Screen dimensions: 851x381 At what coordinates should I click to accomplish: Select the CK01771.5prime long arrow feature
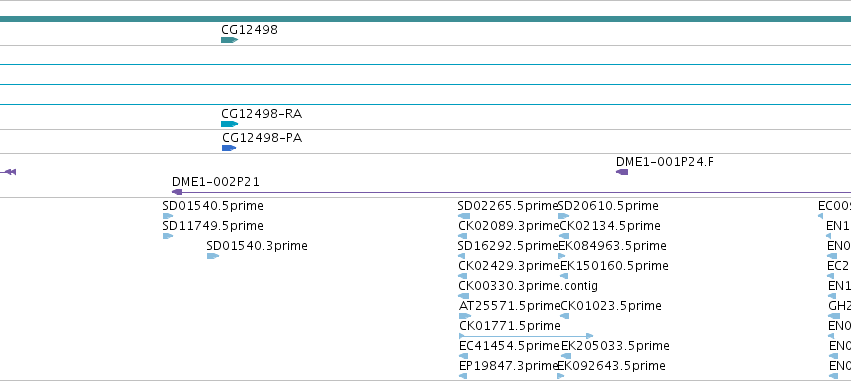tap(526, 336)
